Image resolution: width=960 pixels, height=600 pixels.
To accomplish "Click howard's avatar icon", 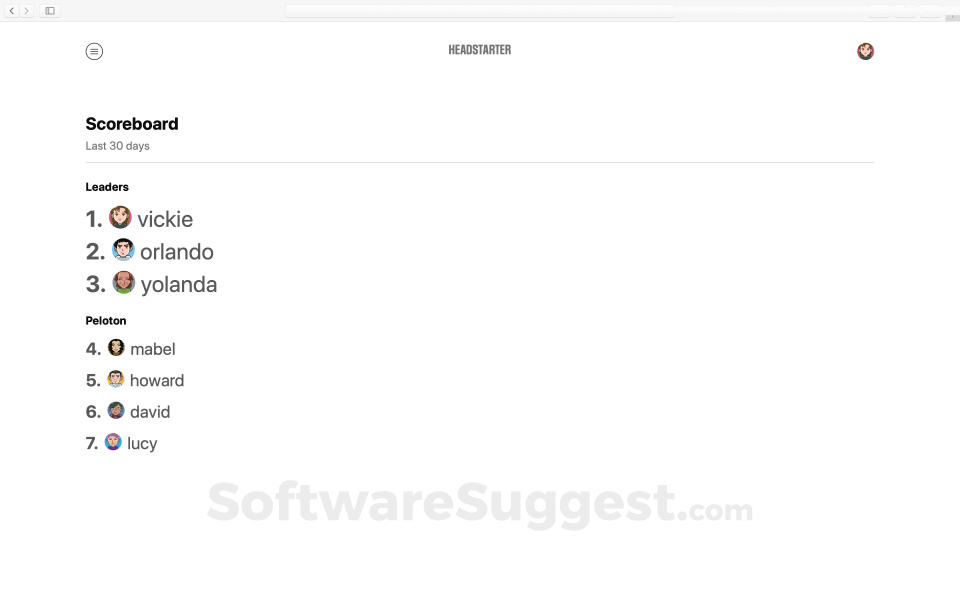I will tap(116, 379).
